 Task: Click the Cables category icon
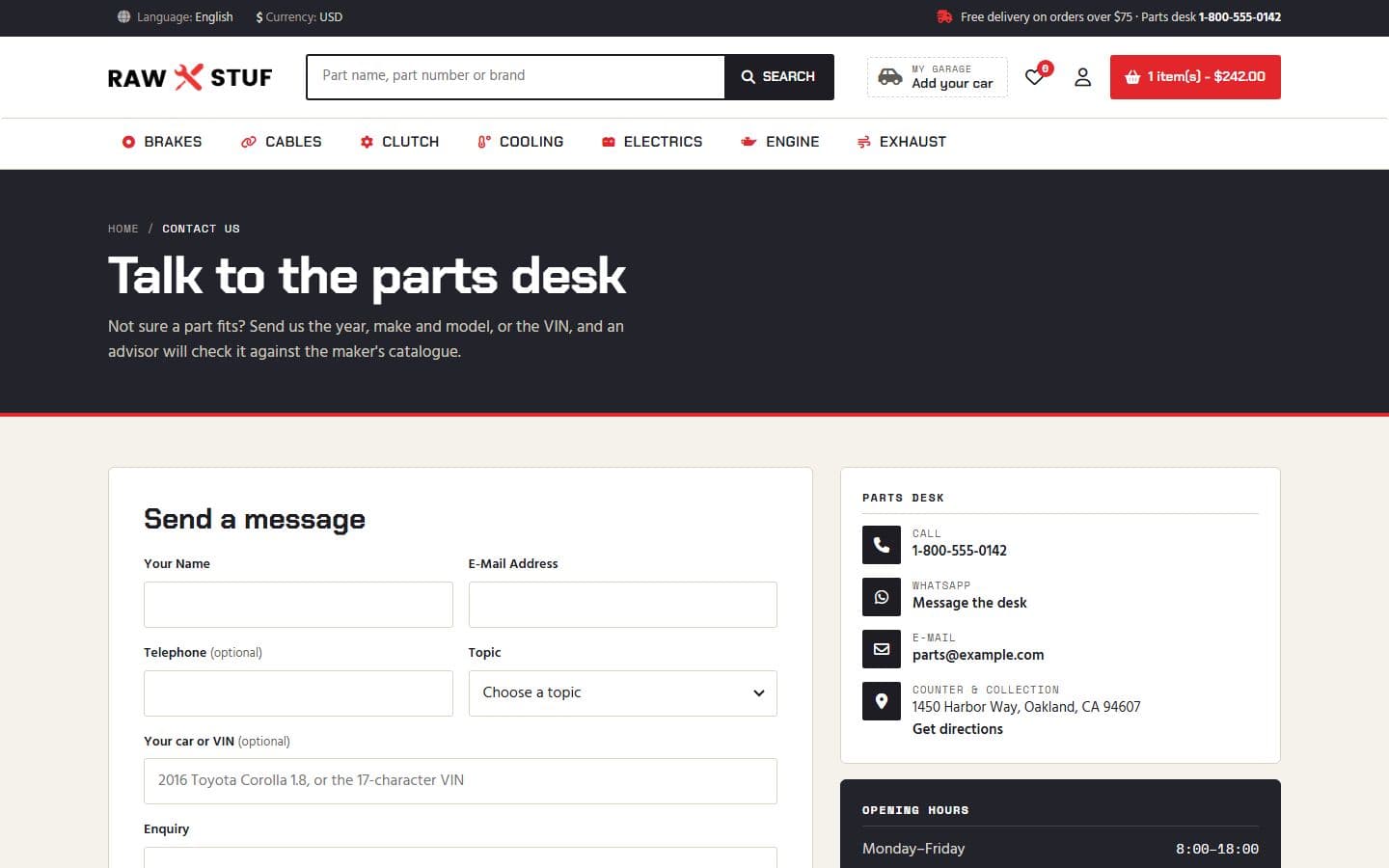coord(248,142)
